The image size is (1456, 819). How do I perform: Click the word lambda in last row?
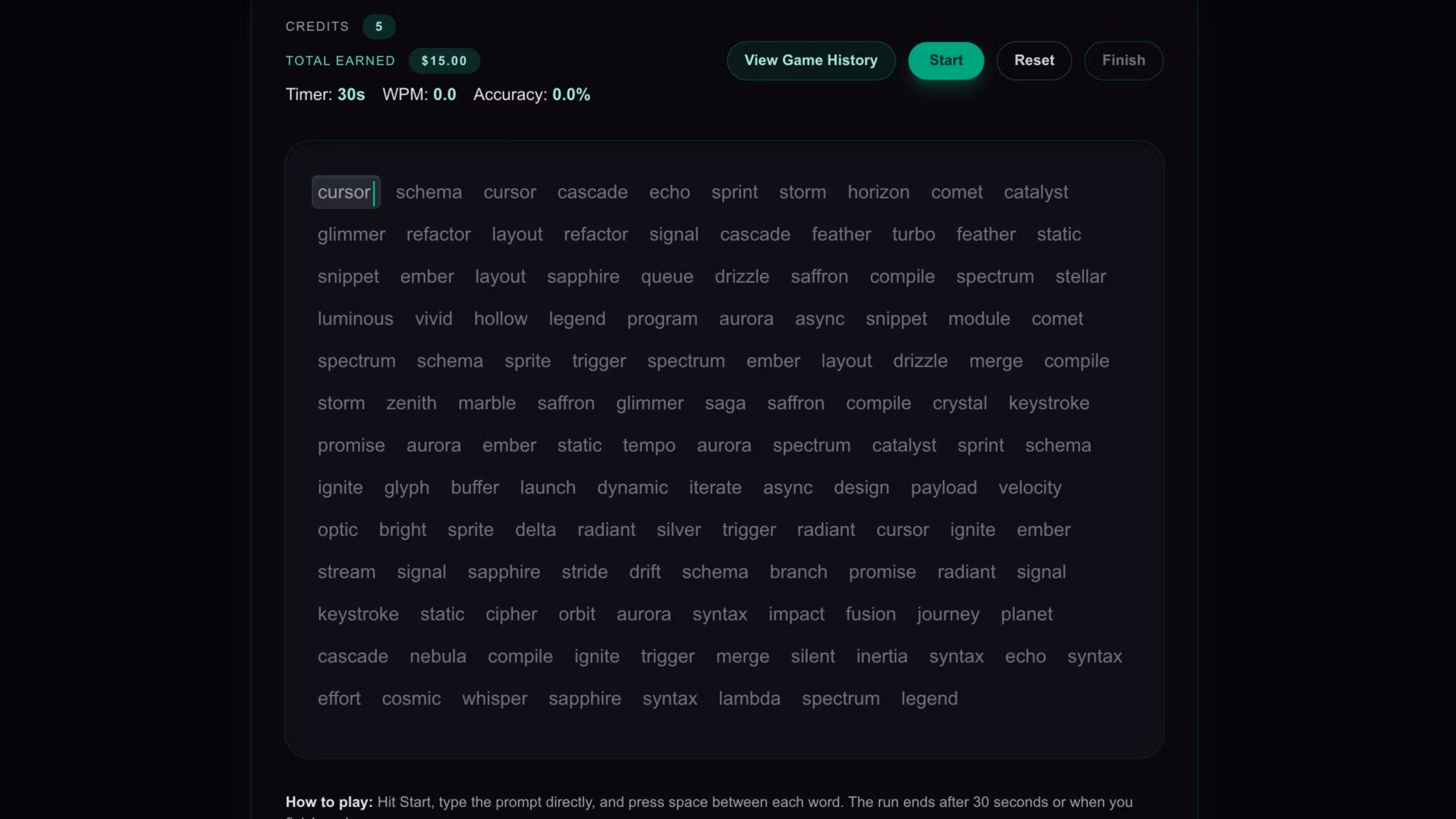pos(749,699)
